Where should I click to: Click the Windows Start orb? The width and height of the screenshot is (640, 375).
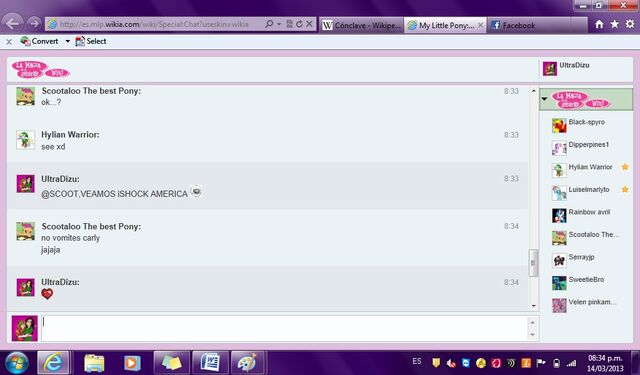[x=17, y=362]
